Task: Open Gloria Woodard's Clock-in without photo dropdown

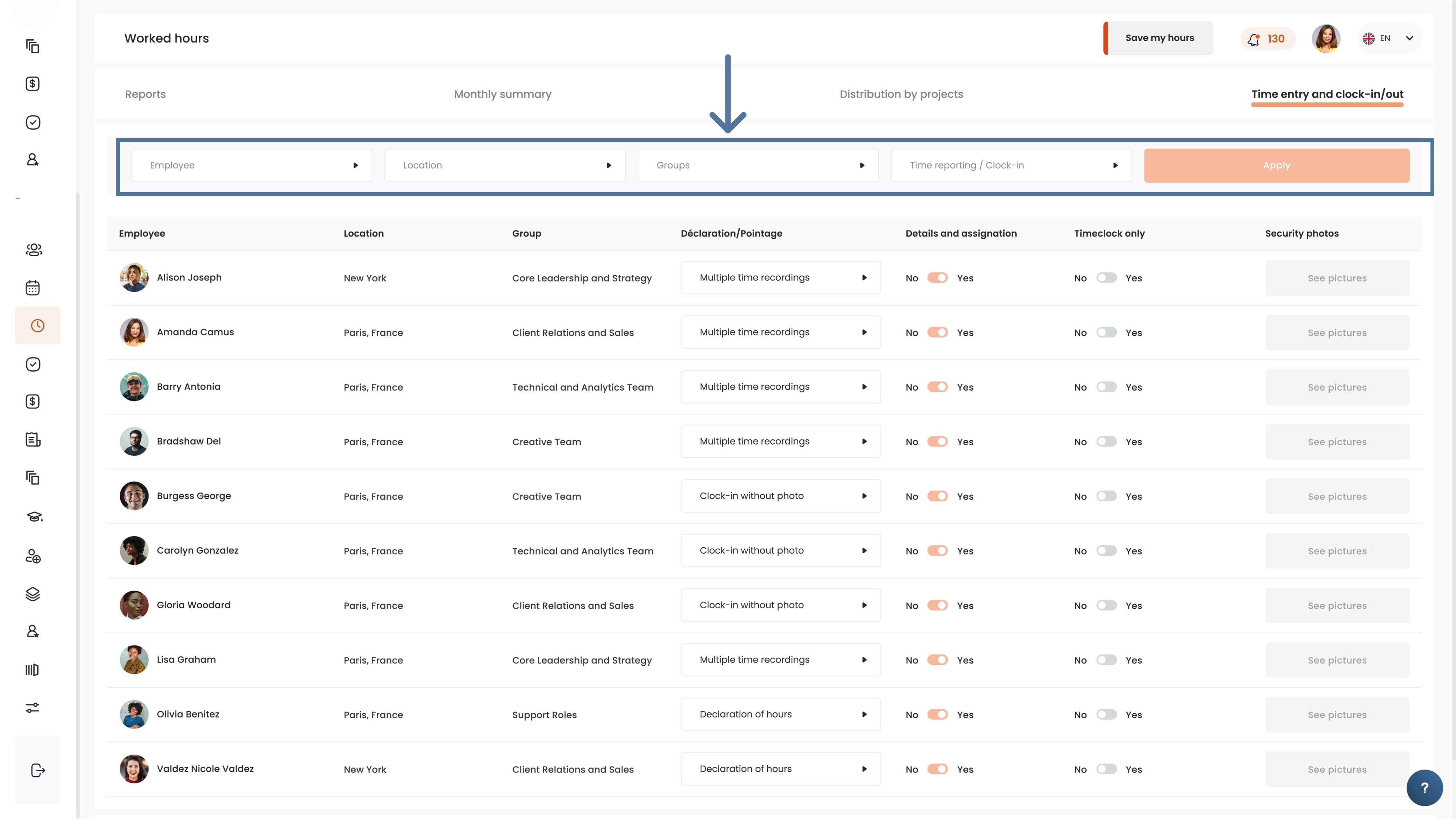Action: [x=780, y=605]
